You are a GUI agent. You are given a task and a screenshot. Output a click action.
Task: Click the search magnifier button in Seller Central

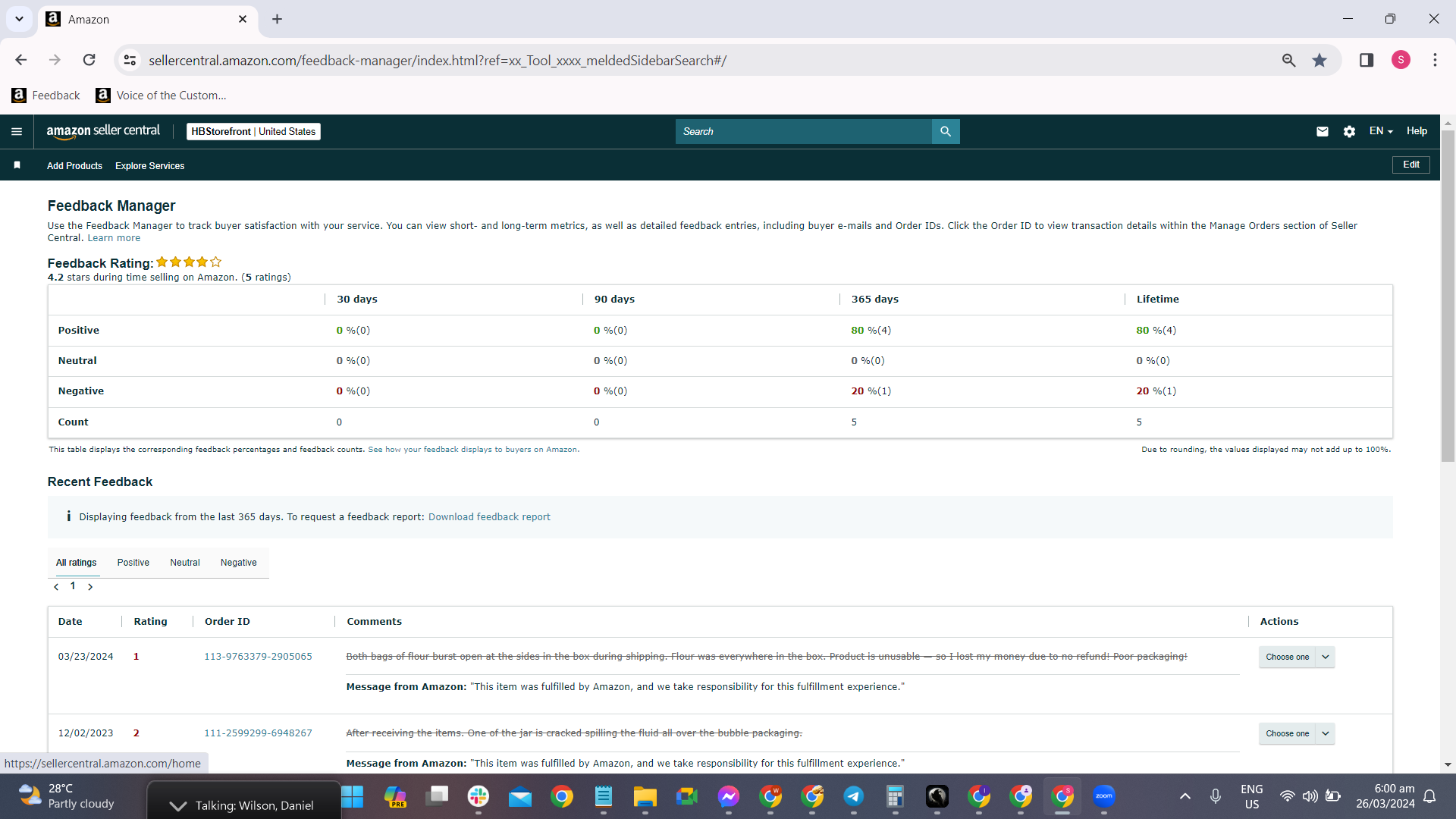(946, 131)
